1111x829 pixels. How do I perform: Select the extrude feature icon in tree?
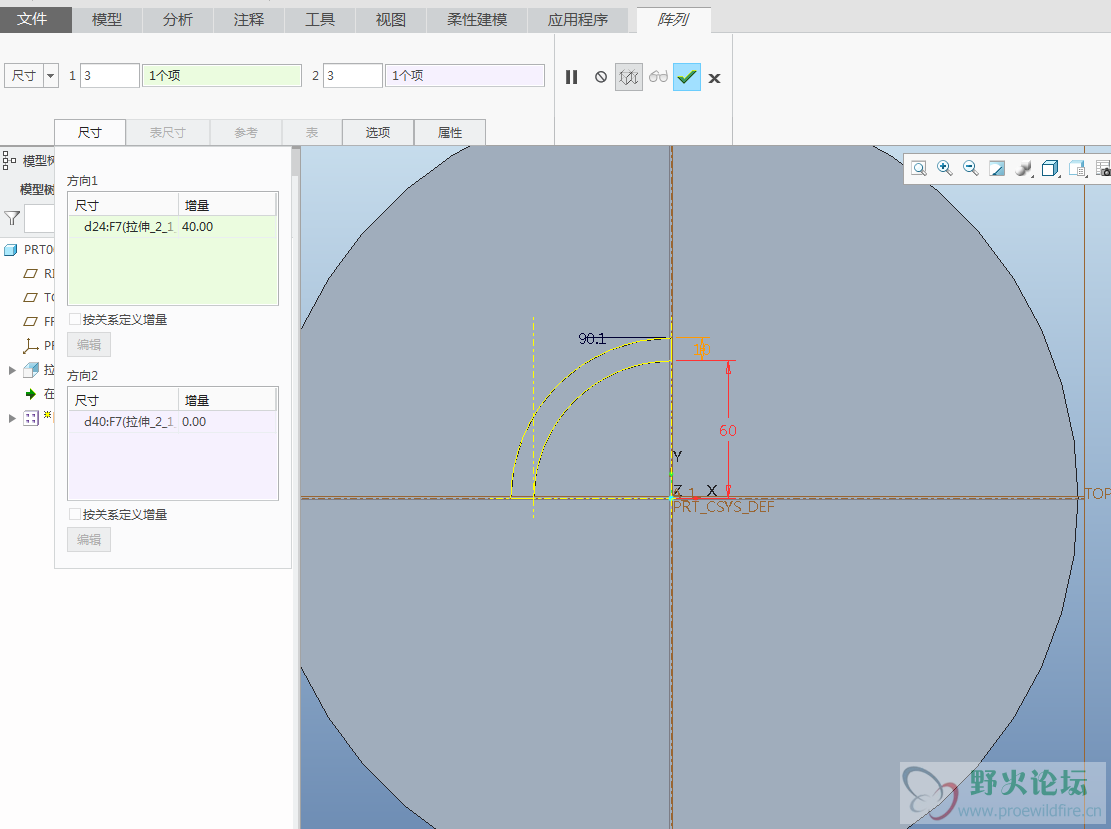(30, 370)
